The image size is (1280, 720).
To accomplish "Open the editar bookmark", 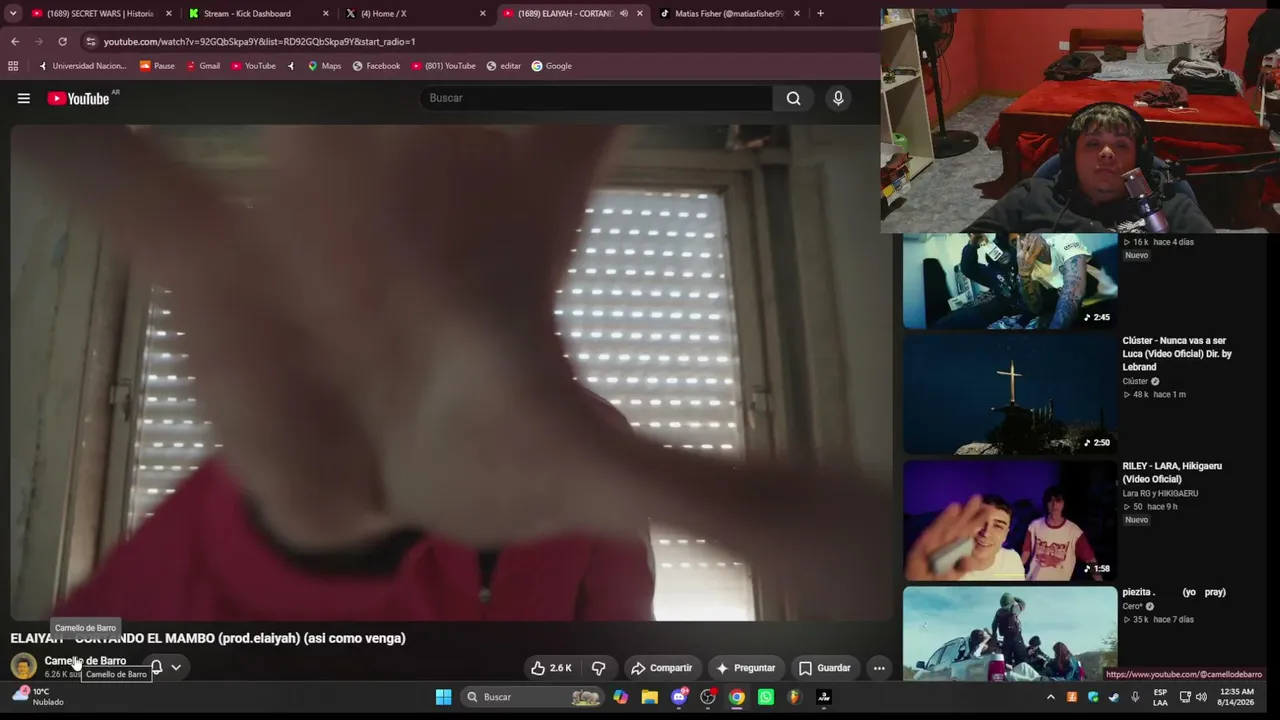I will tap(504, 66).
